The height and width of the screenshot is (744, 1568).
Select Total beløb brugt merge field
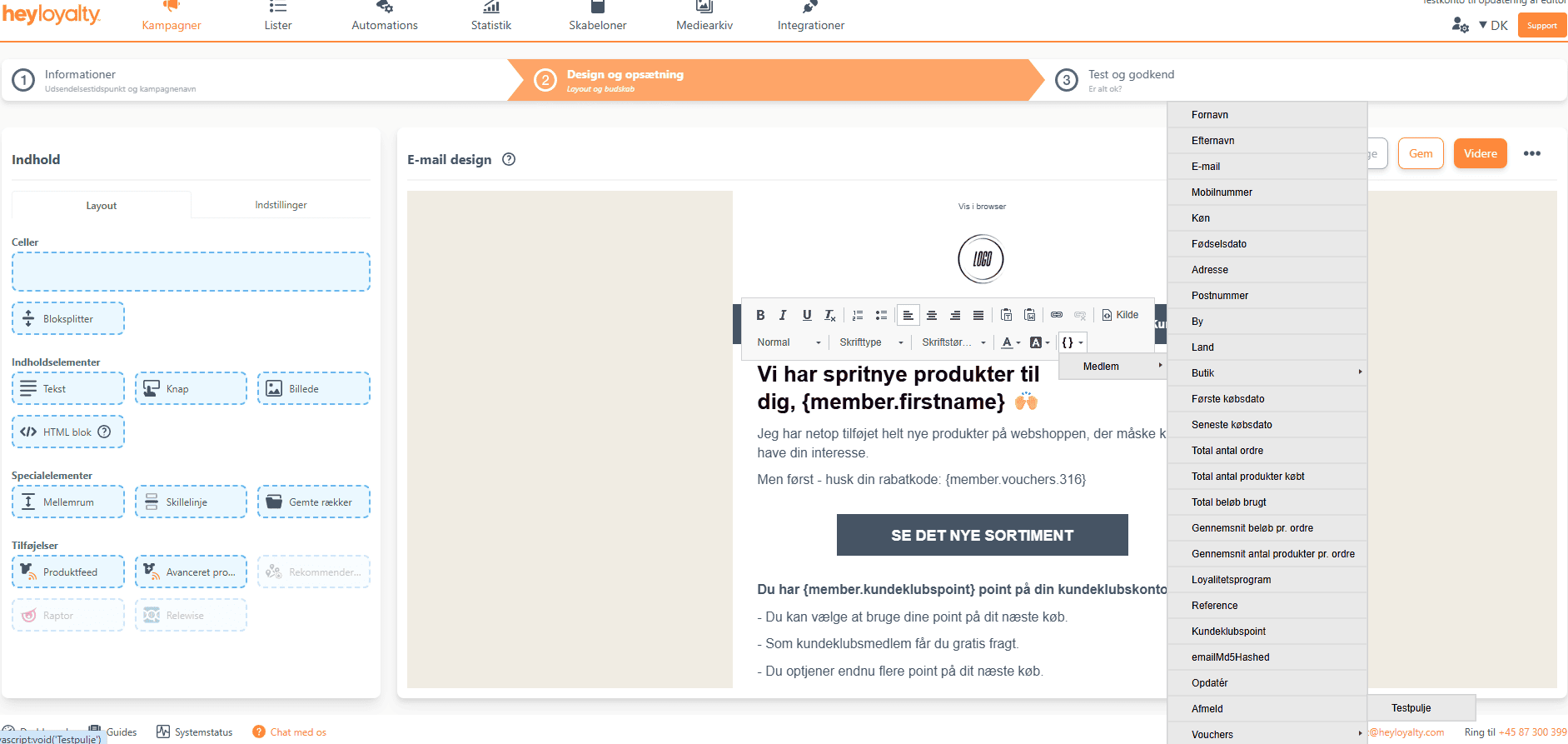pyautogui.click(x=1267, y=502)
